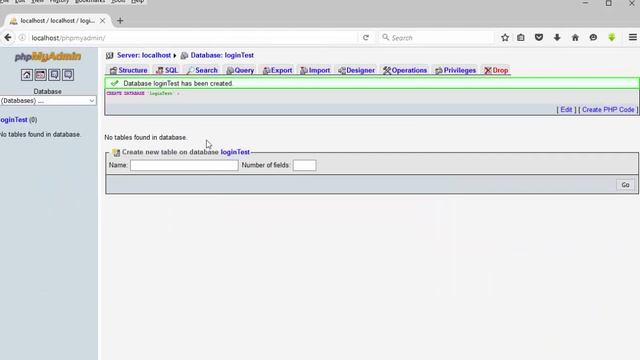
Task: Open a new browser tab with plus
Action: (120, 21)
